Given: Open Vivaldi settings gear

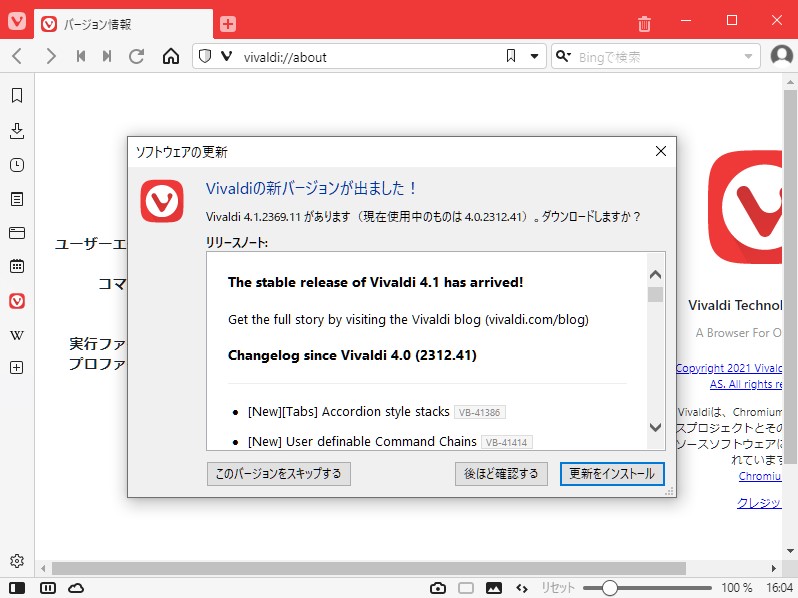Looking at the screenshot, I should [17, 560].
